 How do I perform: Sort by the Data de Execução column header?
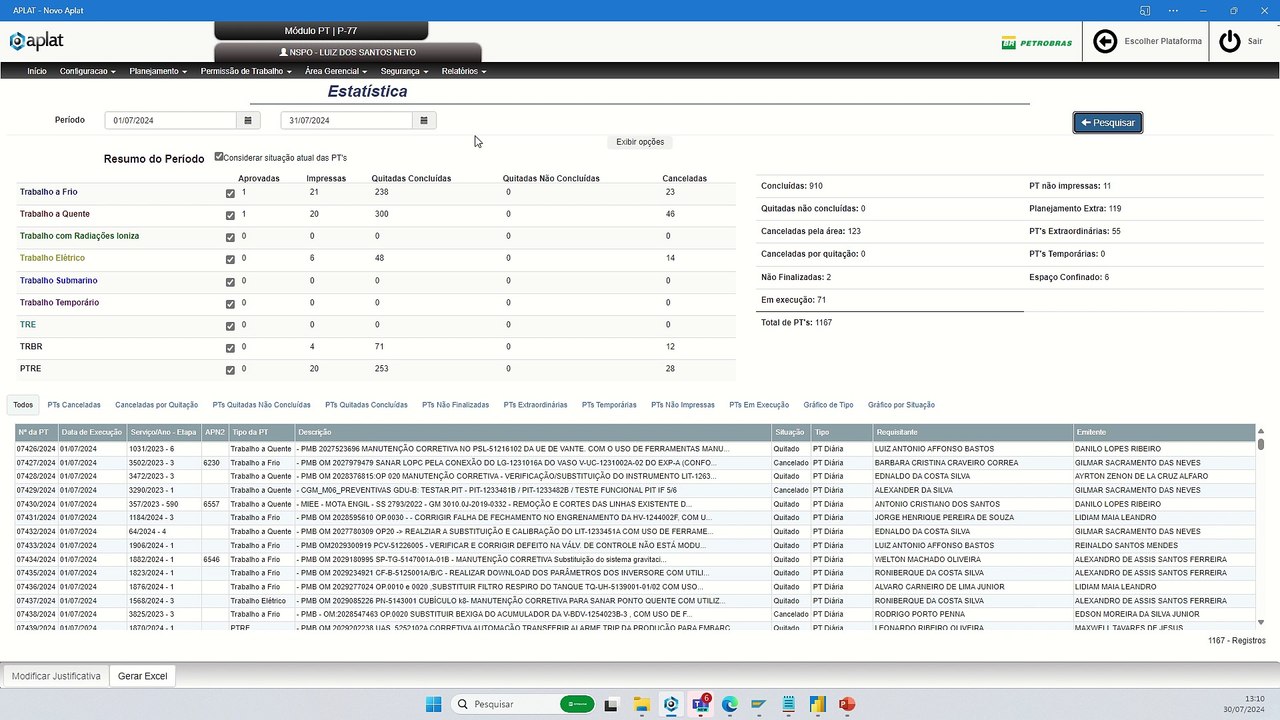click(x=92, y=432)
